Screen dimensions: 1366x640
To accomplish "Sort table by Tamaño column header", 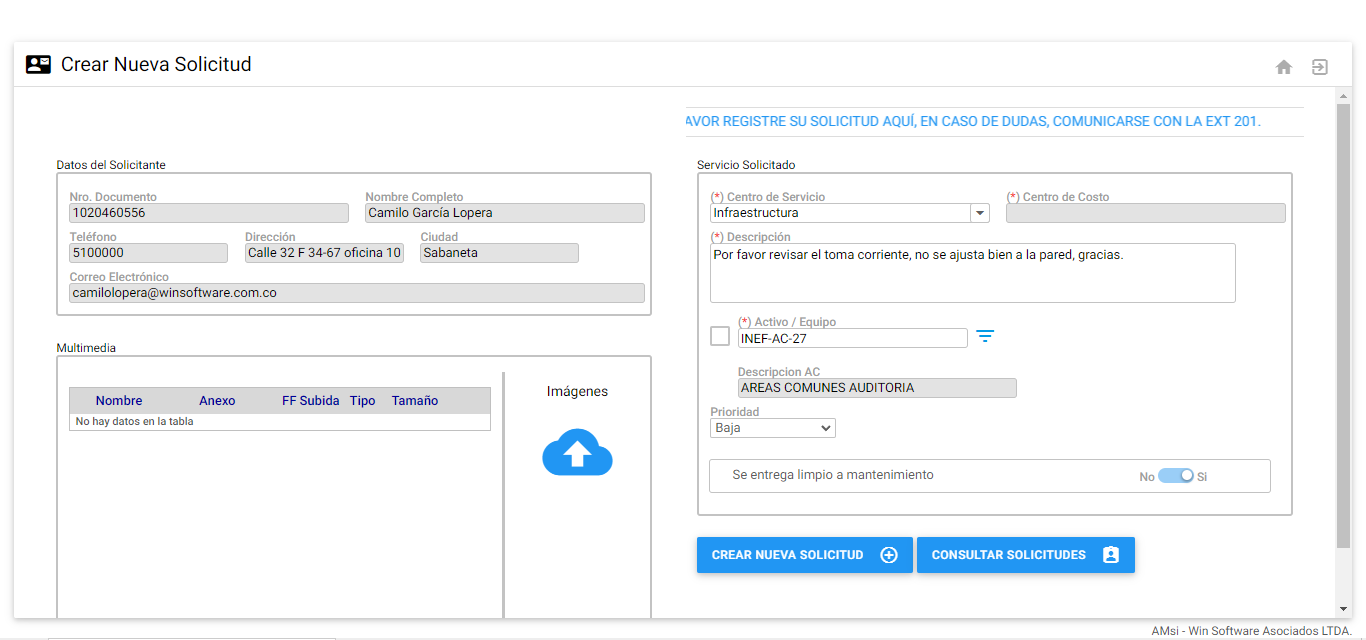I will click(x=415, y=401).
